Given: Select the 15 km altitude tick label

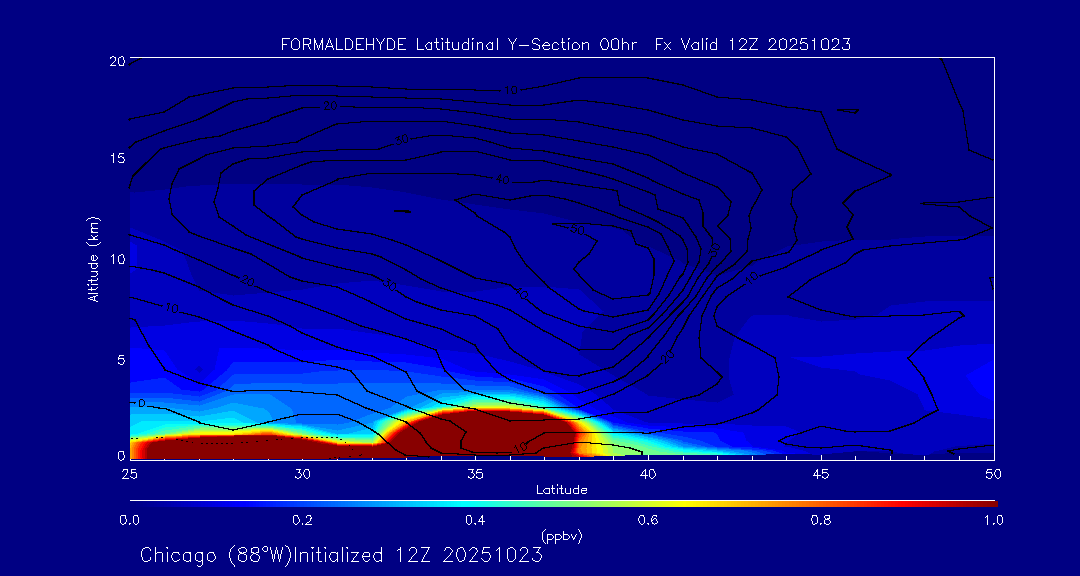Looking at the screenshot, I should 116,159.
